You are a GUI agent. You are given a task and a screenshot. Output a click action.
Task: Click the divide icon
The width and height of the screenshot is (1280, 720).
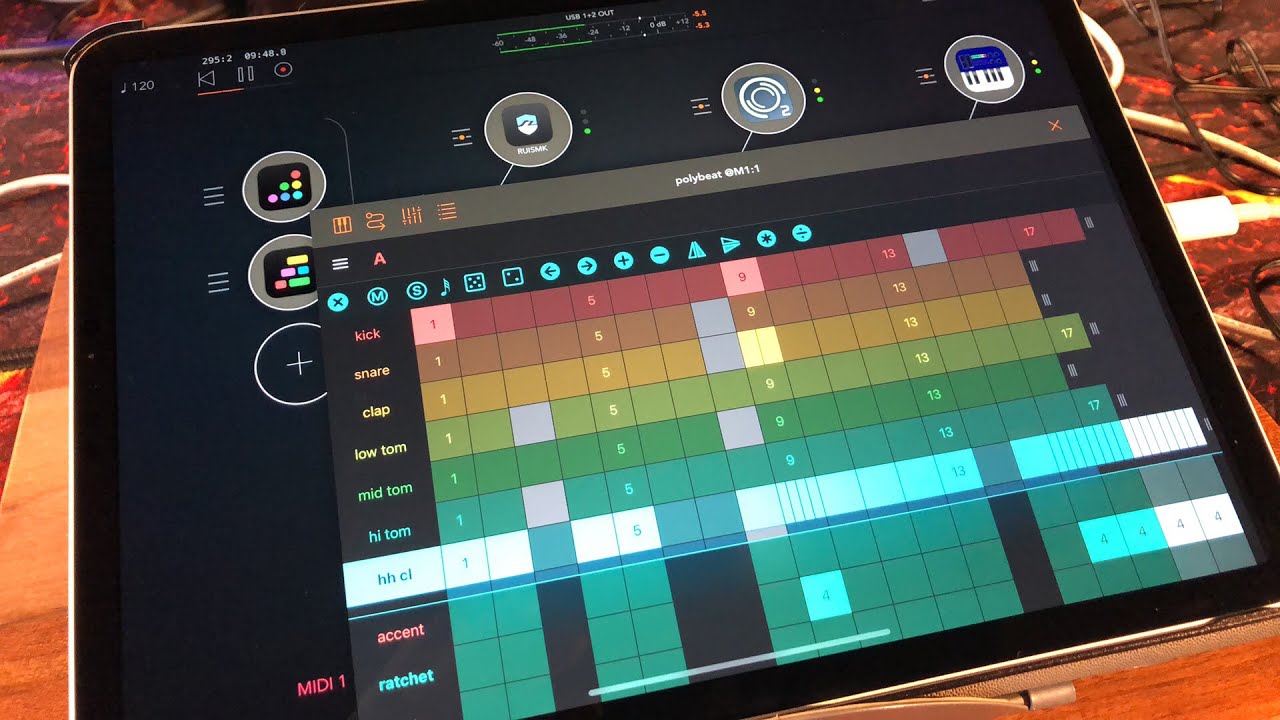801,234
